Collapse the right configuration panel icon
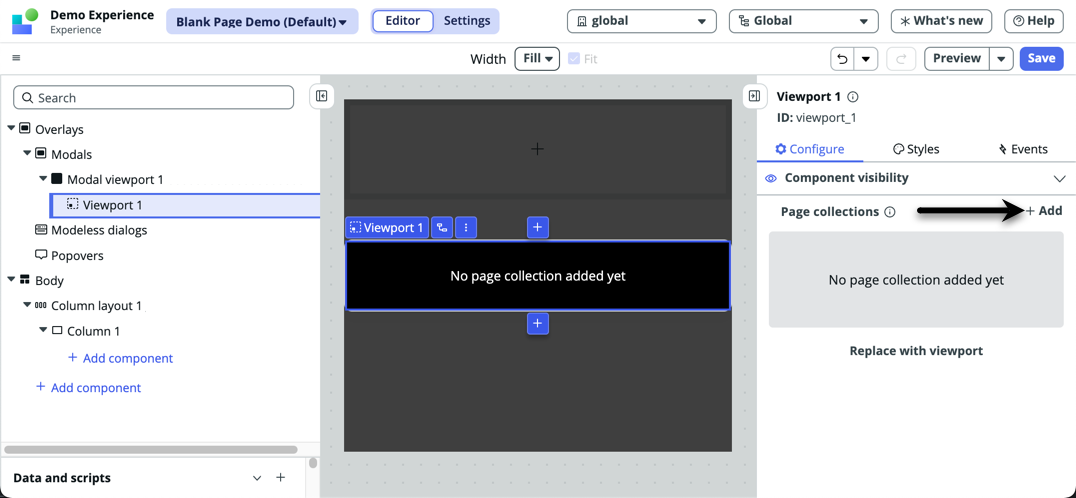This screenshot has height=498, width=1076. (x=754, y=96)
